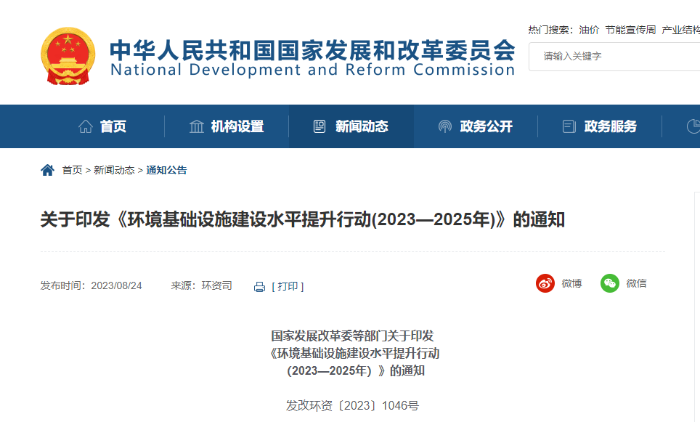Click 新闻动态 in the breadcrumb path

pos(114,170)
